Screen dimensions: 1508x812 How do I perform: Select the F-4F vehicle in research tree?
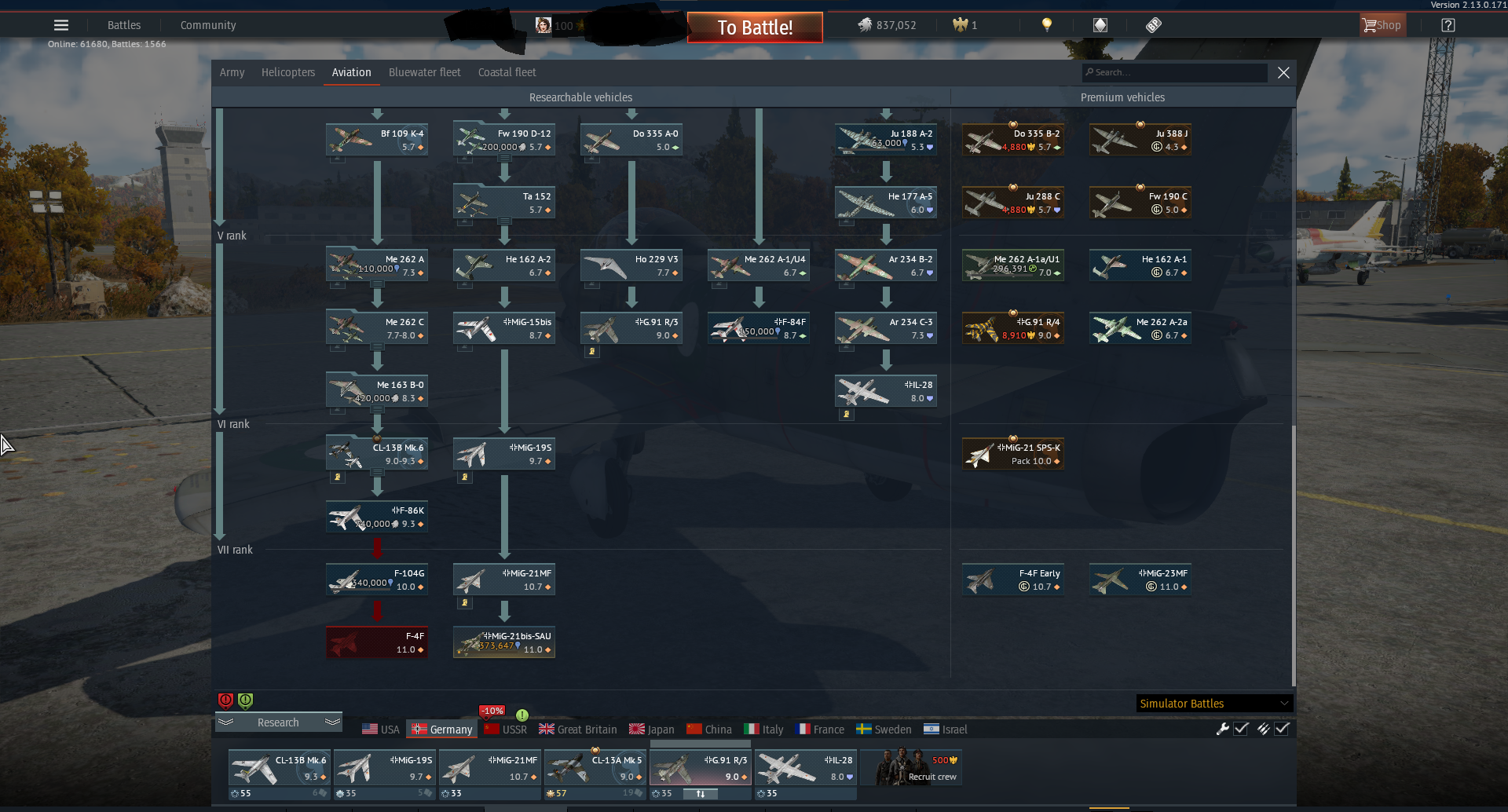377,642
